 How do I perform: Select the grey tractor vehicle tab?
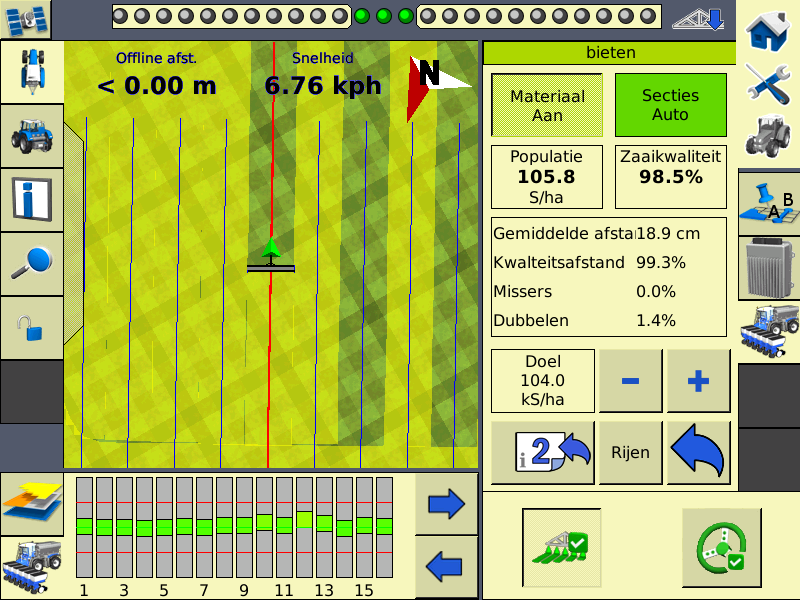(768, 136)
